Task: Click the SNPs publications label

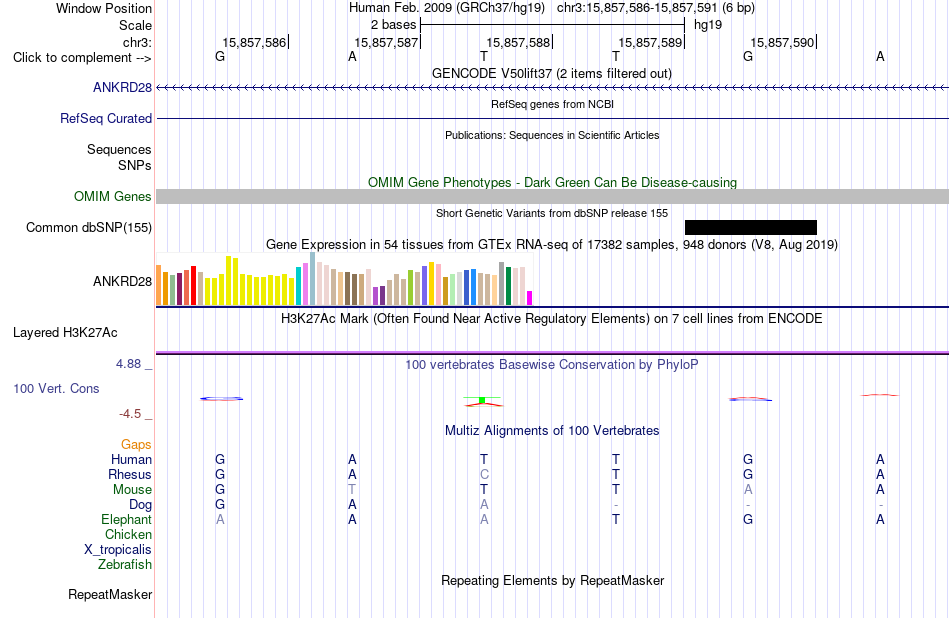Action: pos(135,165)
